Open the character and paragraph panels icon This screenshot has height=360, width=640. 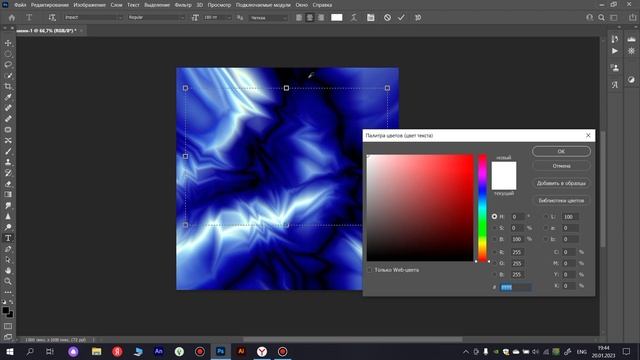371,18
